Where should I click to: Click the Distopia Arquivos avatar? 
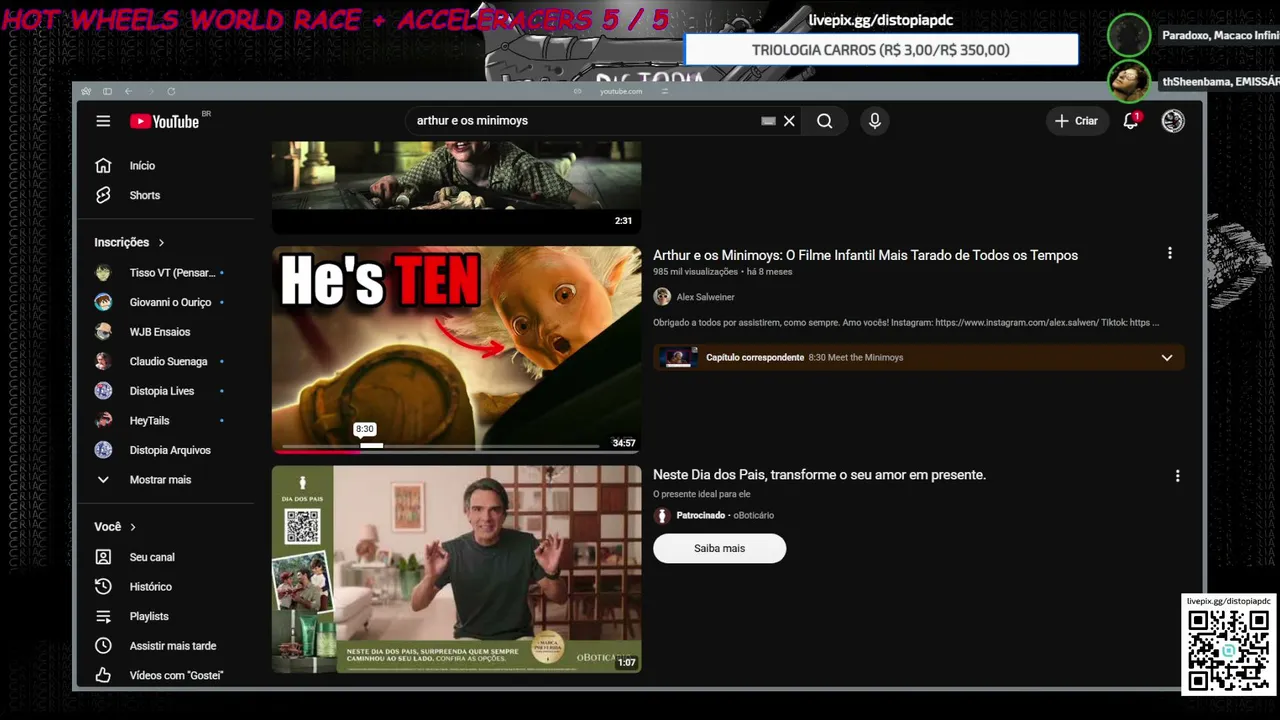[x=103, y=450]
